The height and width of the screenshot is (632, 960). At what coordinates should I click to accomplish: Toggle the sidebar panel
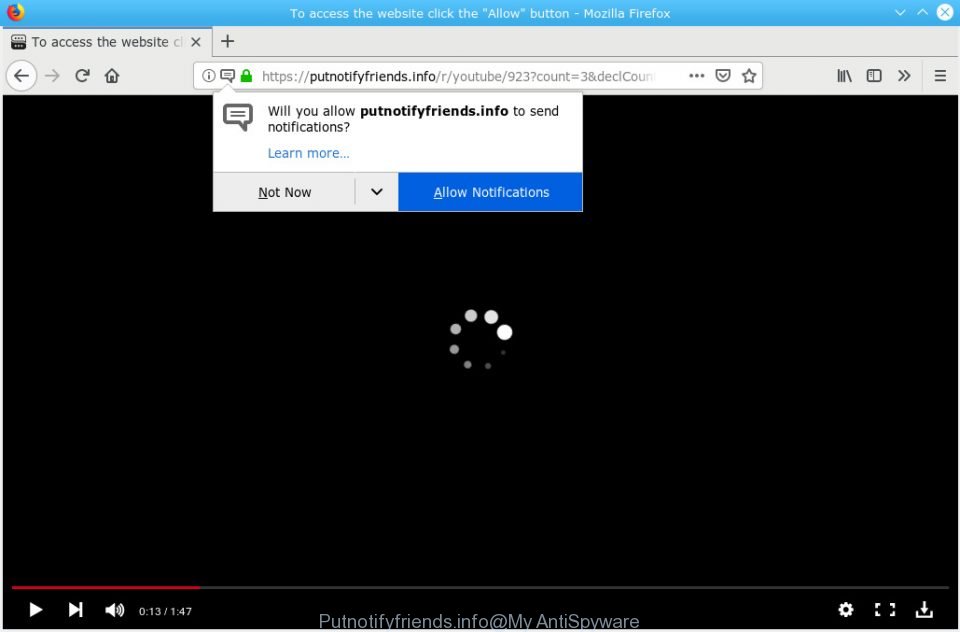[874, 76]
